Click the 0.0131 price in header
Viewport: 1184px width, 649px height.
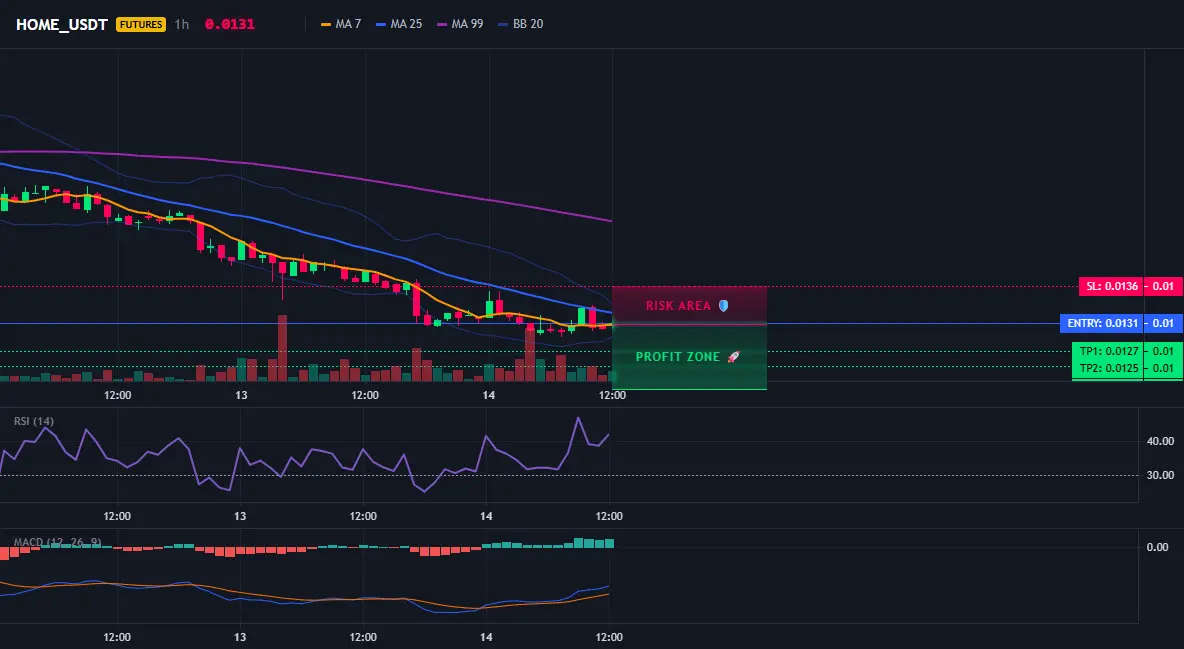(x=230, y=24)
